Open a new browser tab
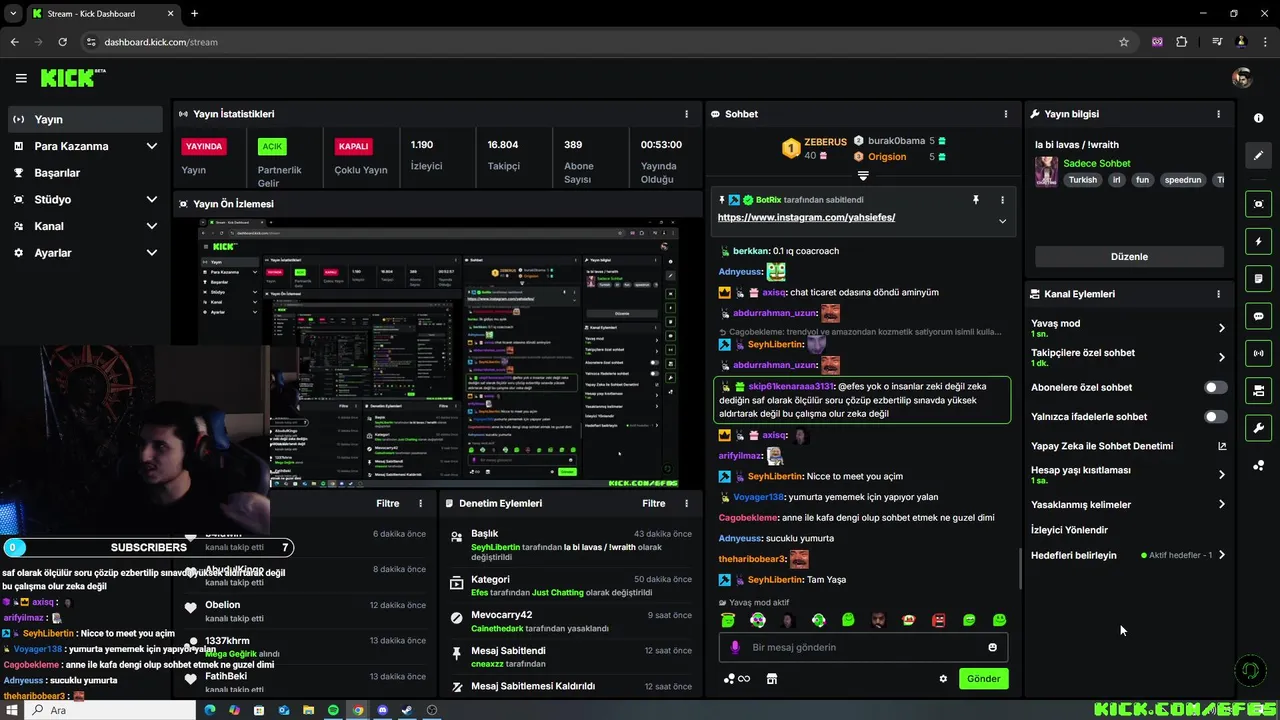 point(194,14)
